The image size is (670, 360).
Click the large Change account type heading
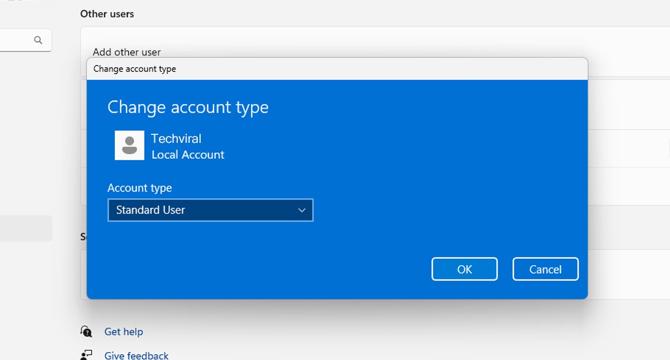(188, 107)
